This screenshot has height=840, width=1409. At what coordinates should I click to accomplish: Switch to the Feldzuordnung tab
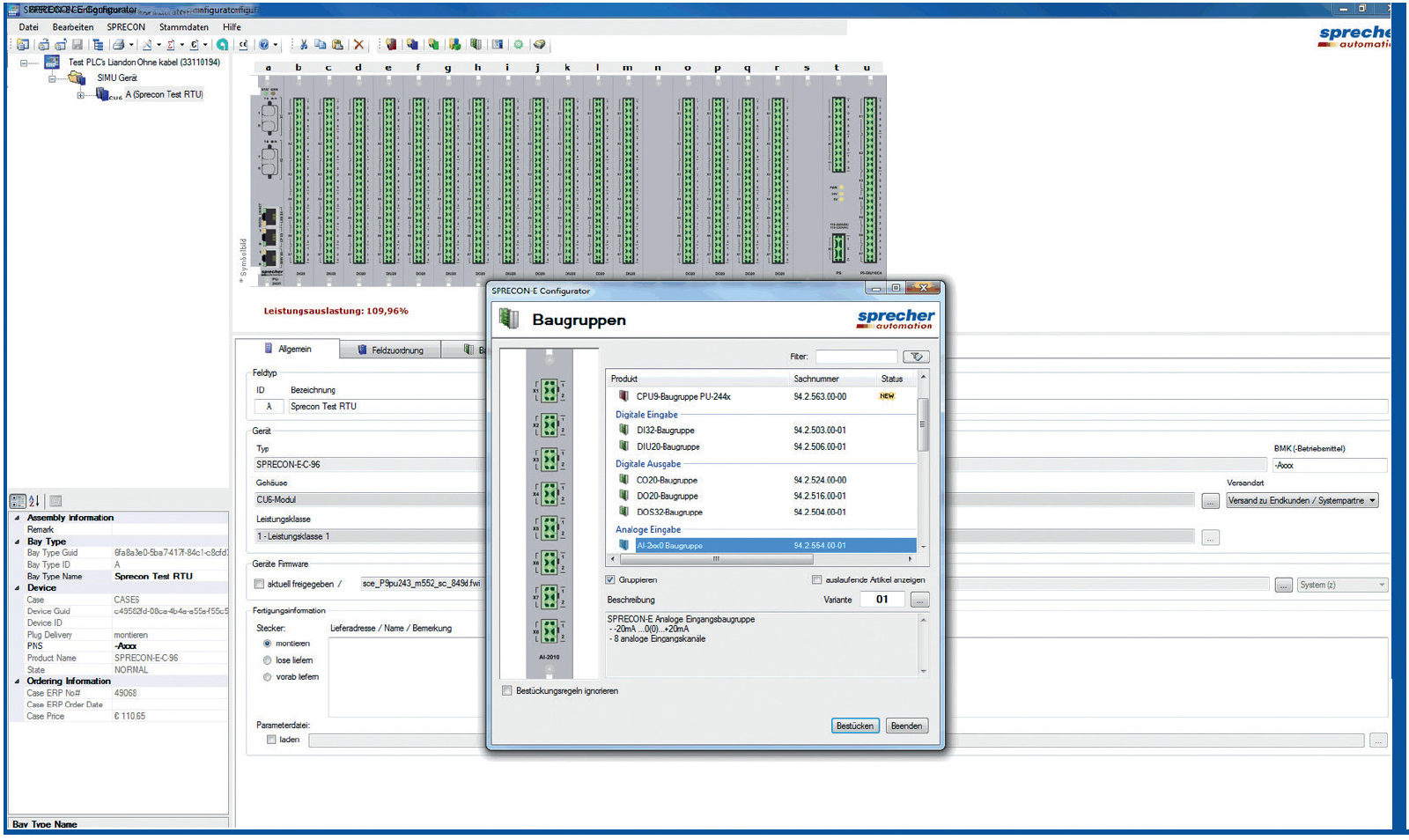tap(390, 350)
